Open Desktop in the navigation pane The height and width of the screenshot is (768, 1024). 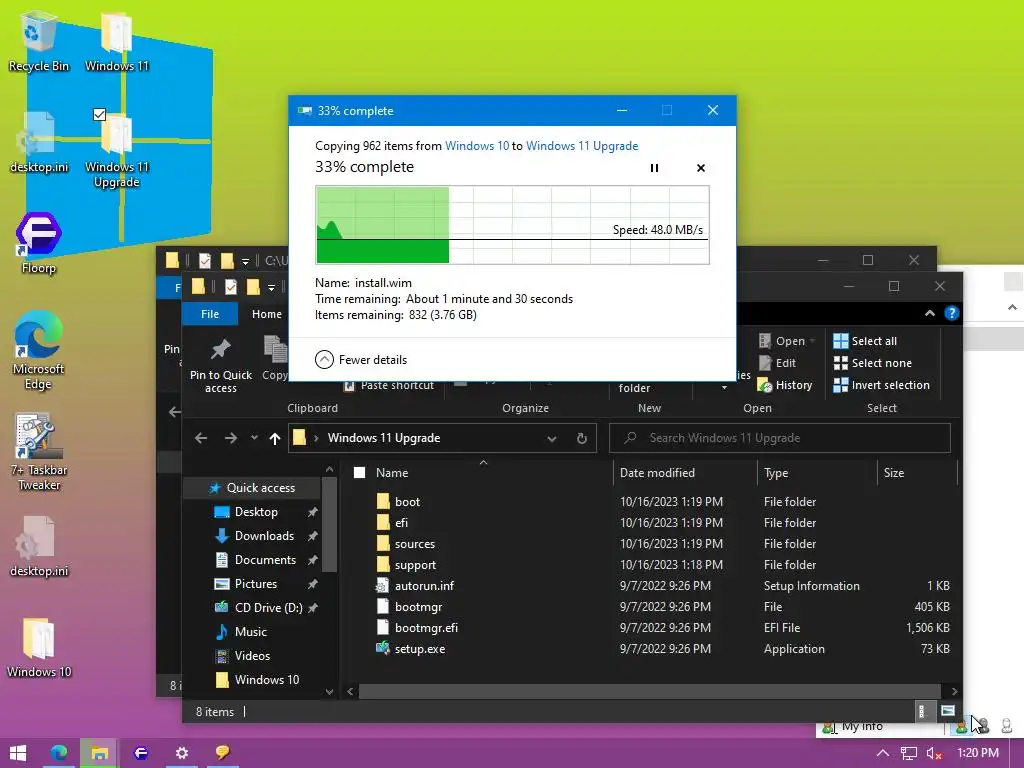(256, 512)
